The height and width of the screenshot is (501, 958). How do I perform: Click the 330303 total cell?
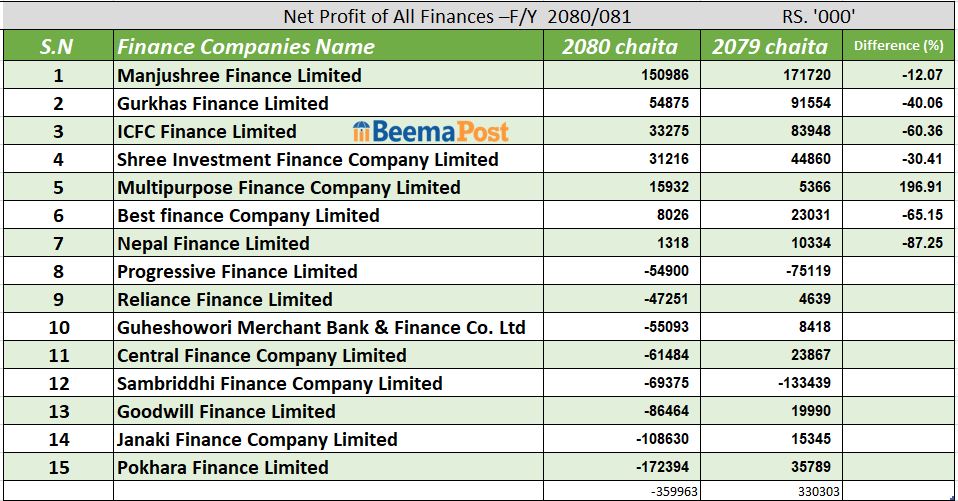point(819,491)
